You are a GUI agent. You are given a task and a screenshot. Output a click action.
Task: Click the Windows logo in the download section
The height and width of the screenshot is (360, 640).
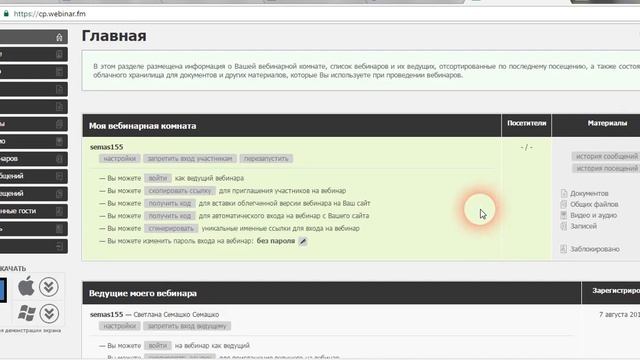click(x=27, y=313)
